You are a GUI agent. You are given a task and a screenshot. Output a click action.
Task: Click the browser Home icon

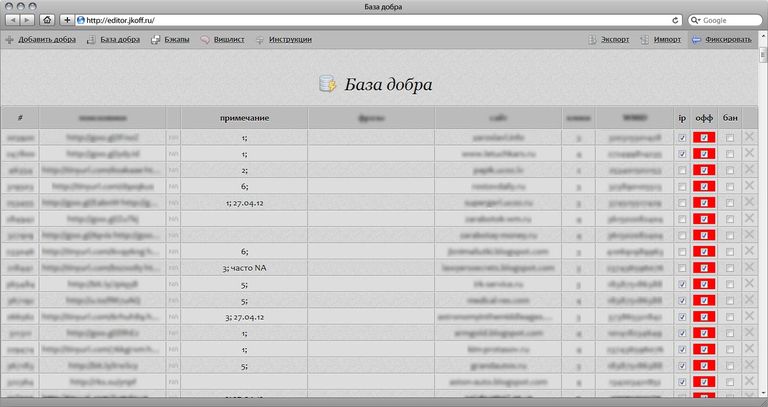(x=48, y=19)
